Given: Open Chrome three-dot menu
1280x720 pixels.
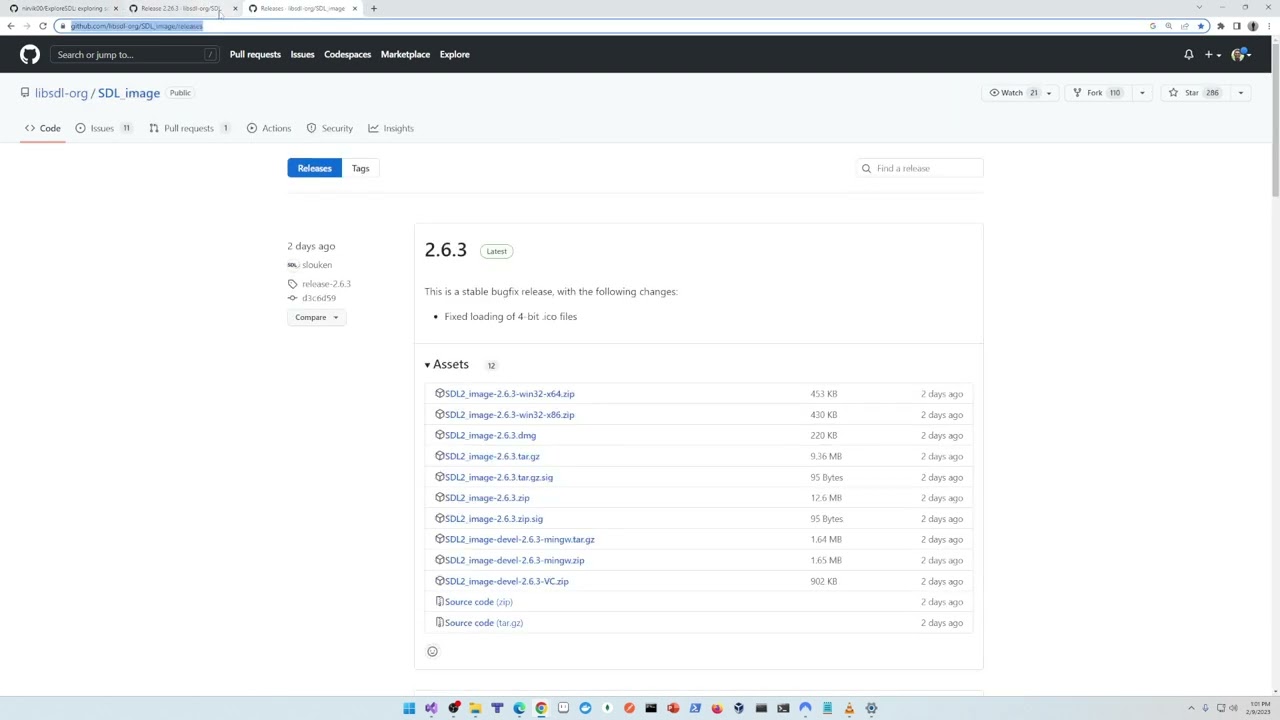Looking at the screenshot, I should (1268, 26).
